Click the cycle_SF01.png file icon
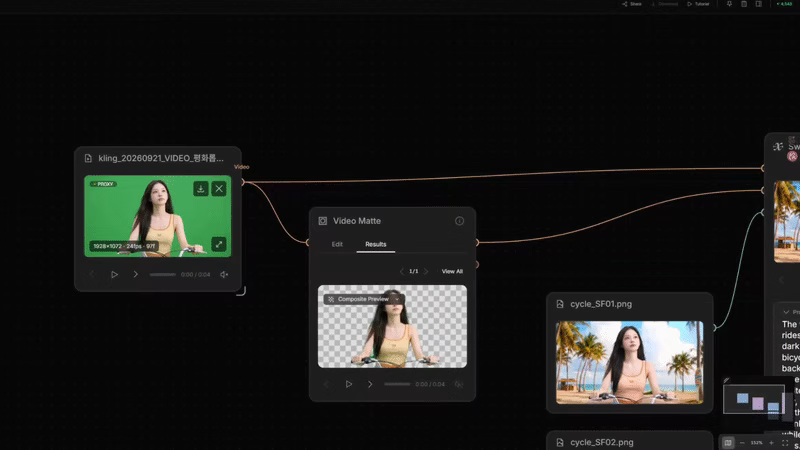 (x=560, y=304)
